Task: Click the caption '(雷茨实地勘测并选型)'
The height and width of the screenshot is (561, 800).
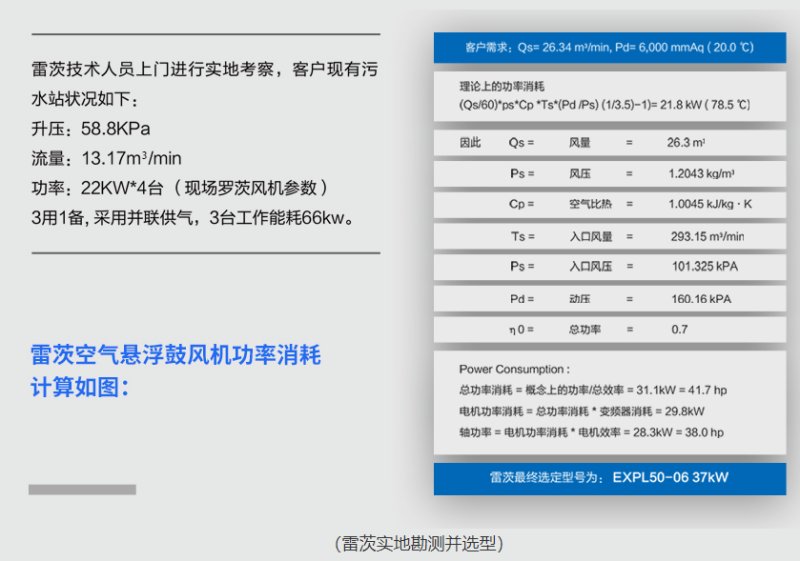Action: pos(419,544)
